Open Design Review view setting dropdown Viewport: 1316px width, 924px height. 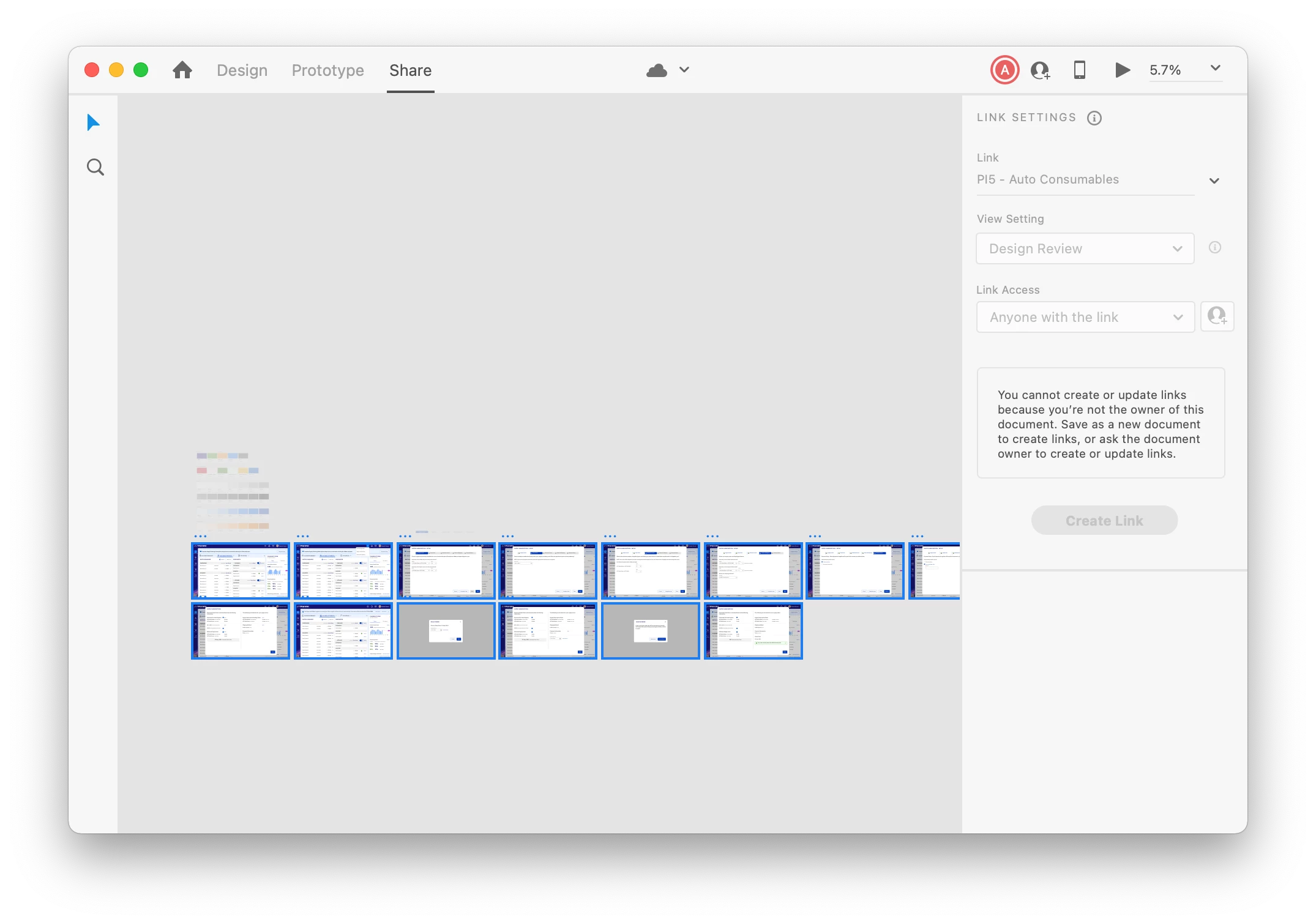(x=1085, y=248)
